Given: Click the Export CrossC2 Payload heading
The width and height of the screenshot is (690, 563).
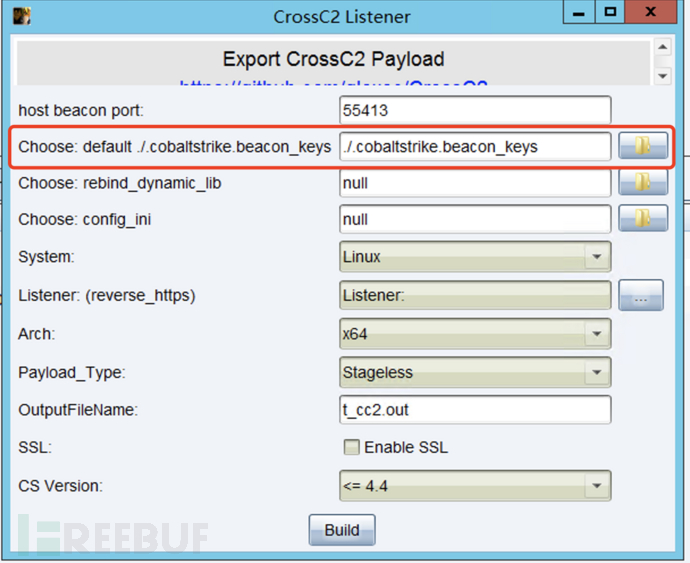Looking at the screenshot, I should click(334, 59).
